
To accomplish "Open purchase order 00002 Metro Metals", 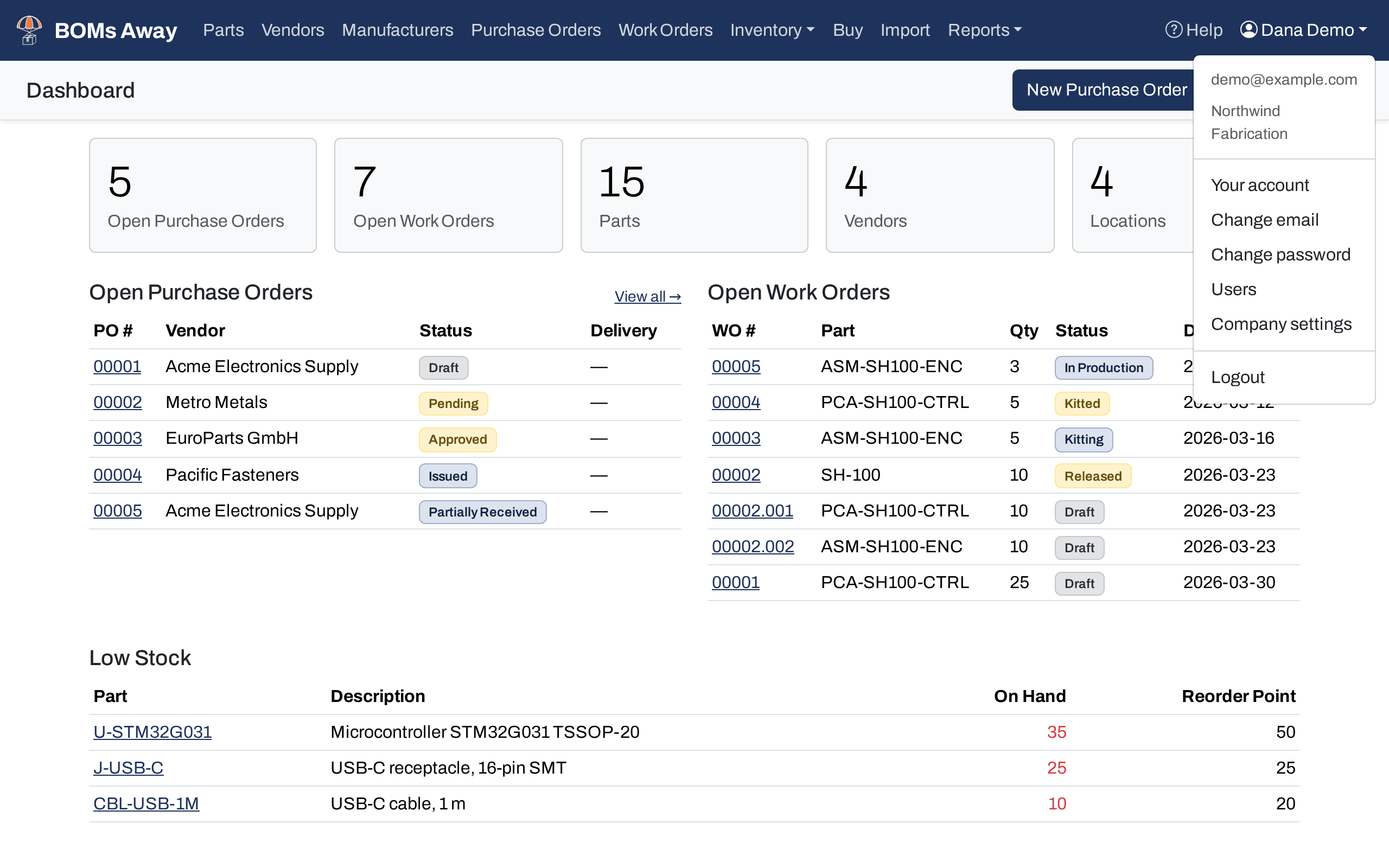I will (118, 403).
